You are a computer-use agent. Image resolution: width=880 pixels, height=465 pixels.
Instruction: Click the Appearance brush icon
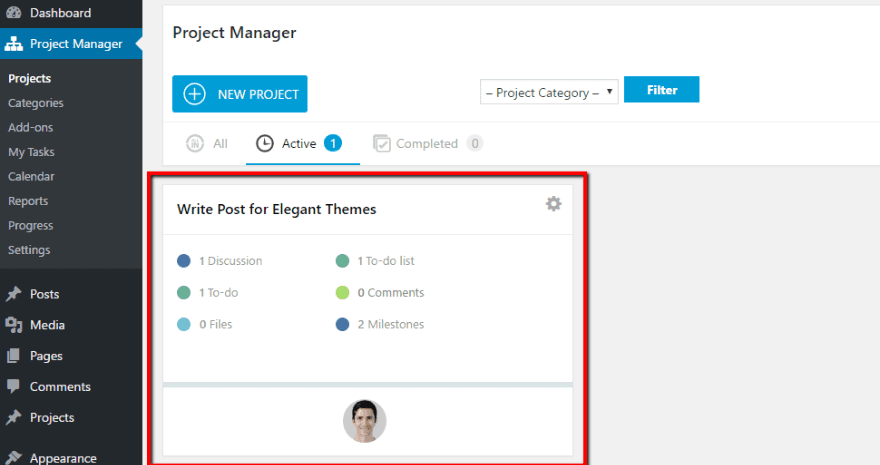(x=14, y=458)
